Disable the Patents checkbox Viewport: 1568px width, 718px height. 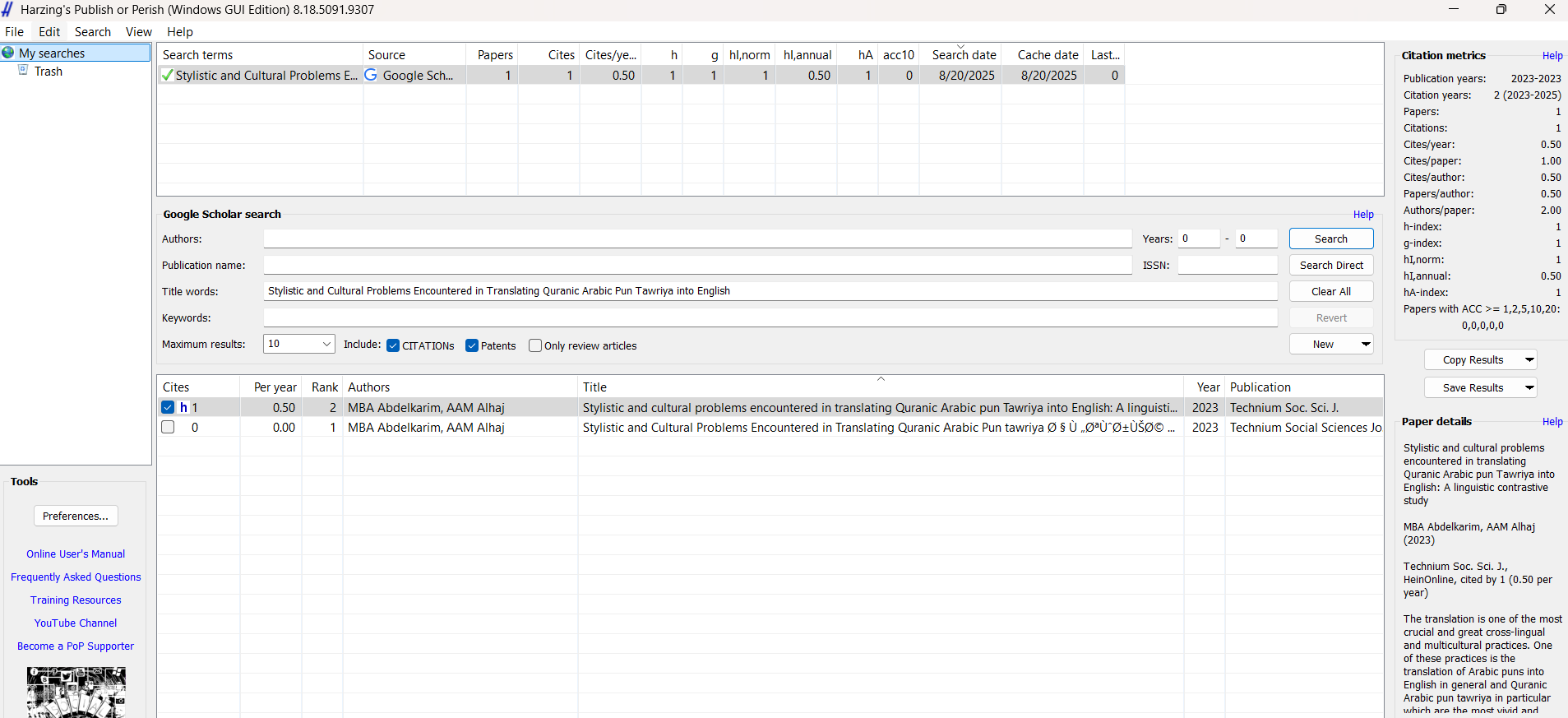click(472, 345)
